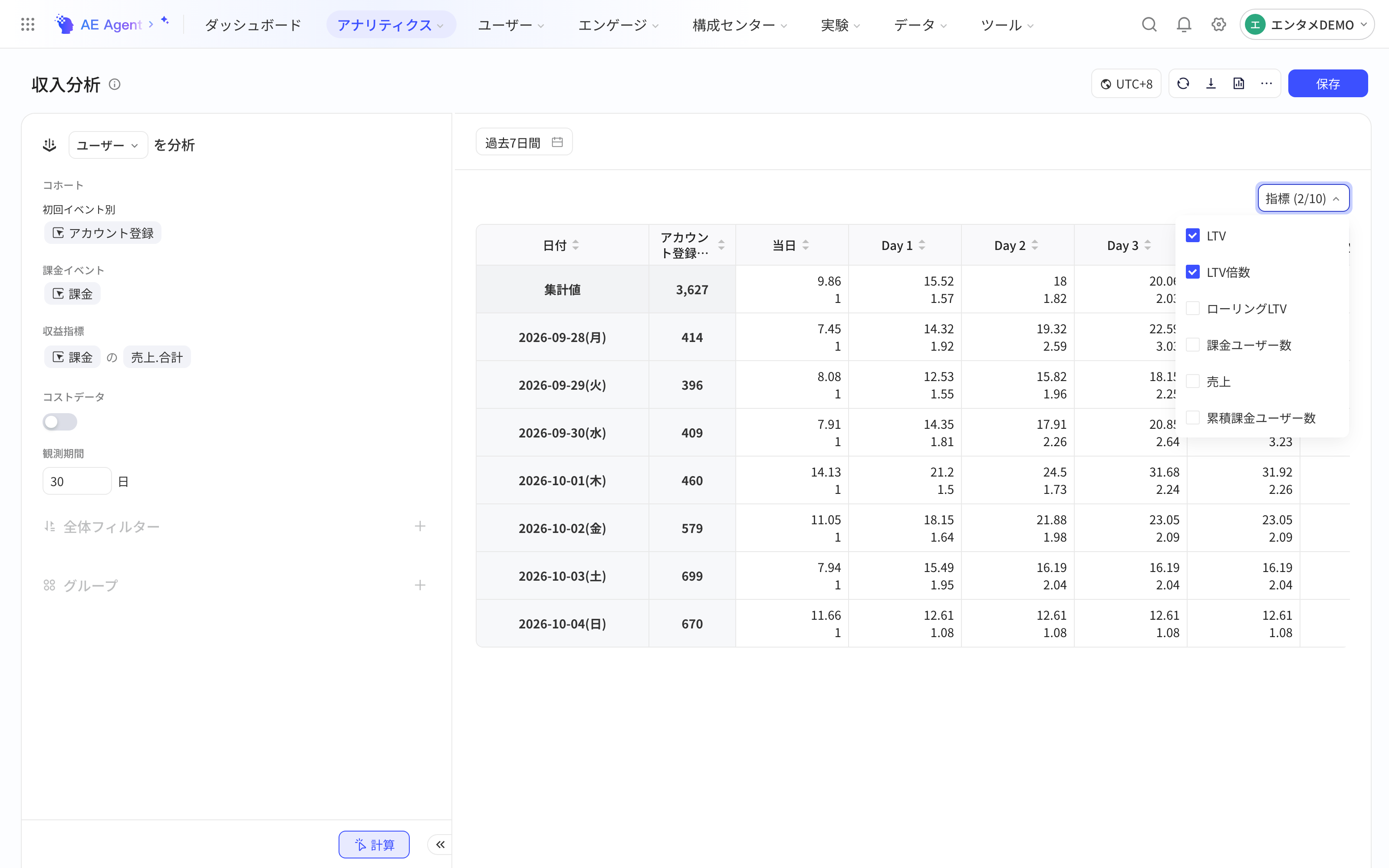Click the report chart icon in toolbar
The height and width of the screenshot is (868, 1389).
click(1239, 84)
